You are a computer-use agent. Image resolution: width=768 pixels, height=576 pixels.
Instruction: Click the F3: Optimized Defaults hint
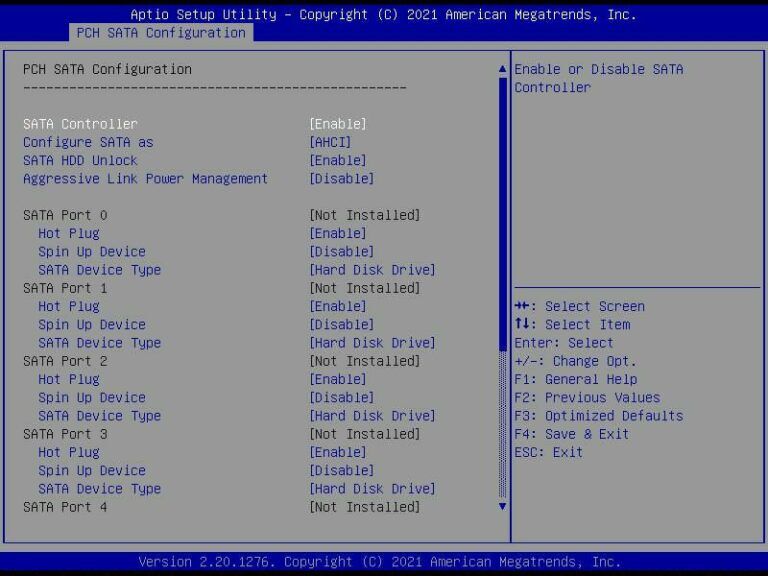[599, 416]
